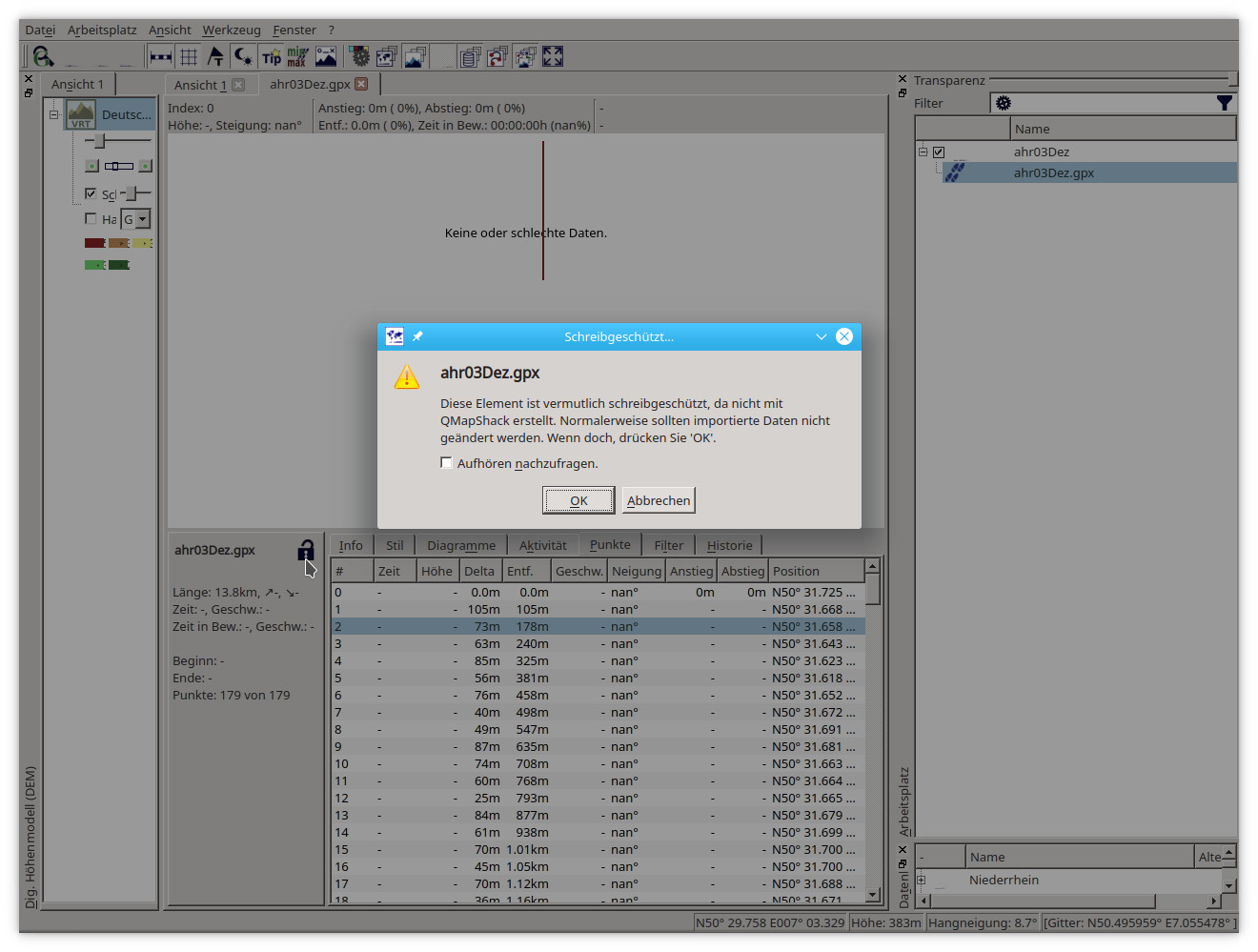Viewport: 1258px width, 952px height.
Task: Confirm the dialog with OK
Action: (578, 500)
